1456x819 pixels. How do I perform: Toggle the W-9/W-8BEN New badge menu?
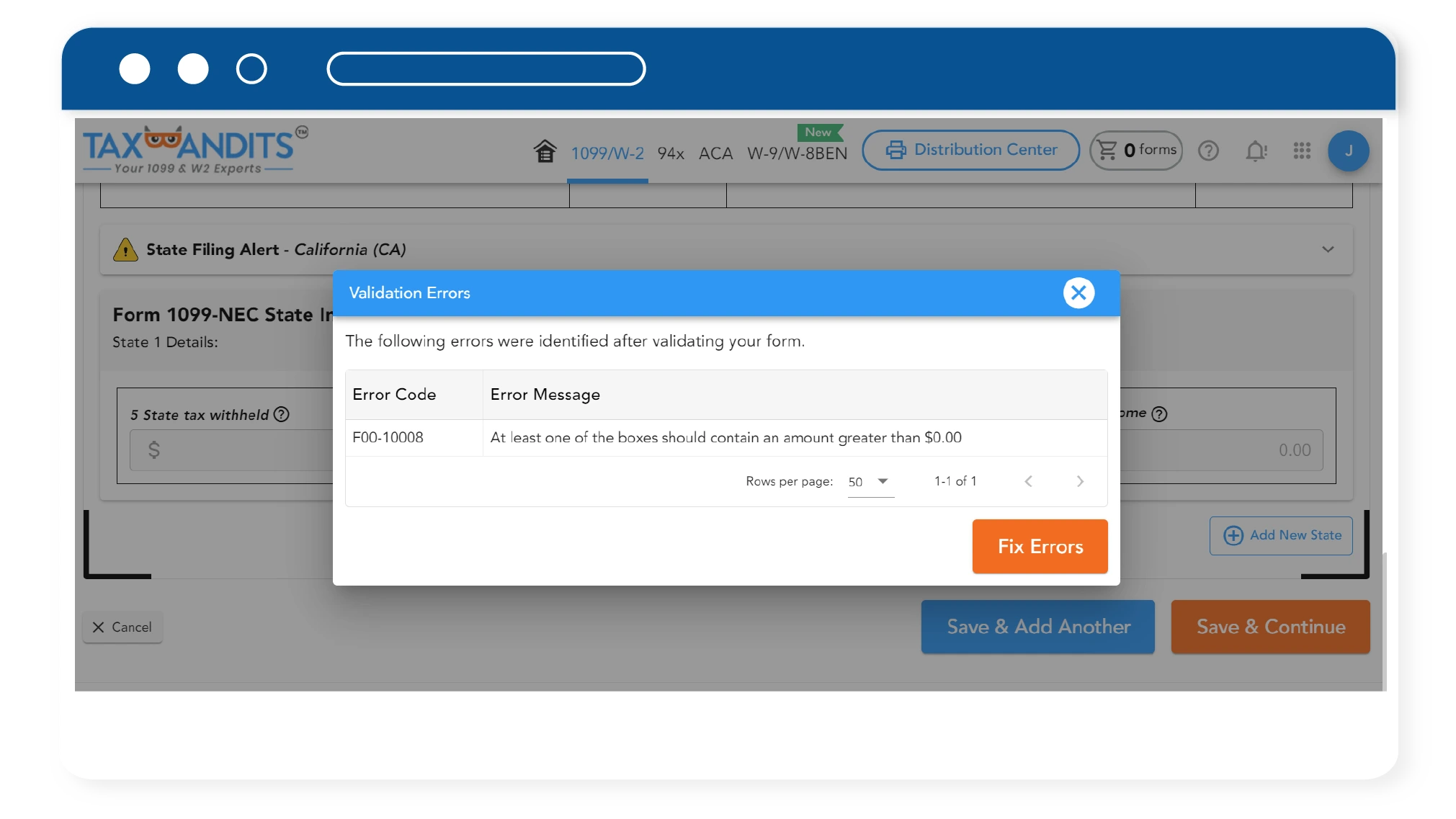798,152
